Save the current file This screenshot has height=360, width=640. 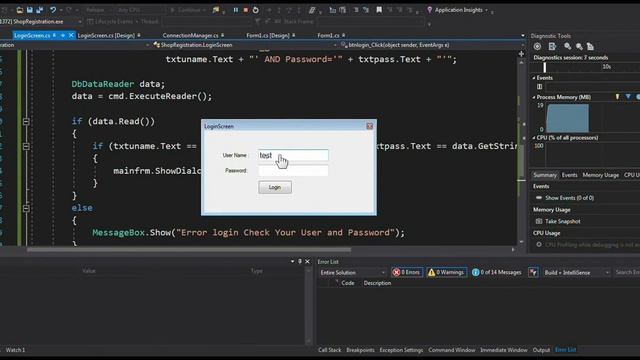point(30,10)
